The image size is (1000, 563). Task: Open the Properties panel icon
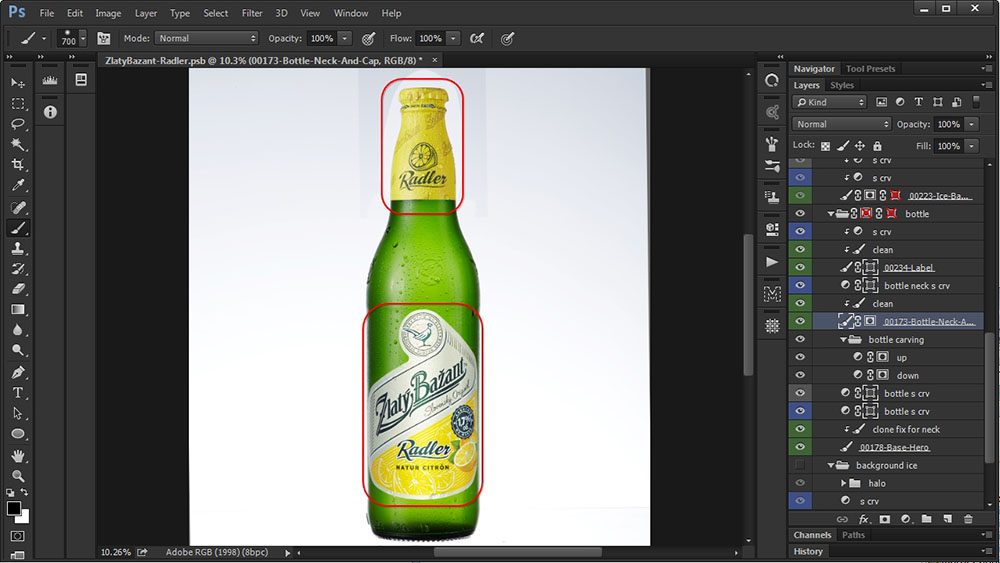pos(81,80)
